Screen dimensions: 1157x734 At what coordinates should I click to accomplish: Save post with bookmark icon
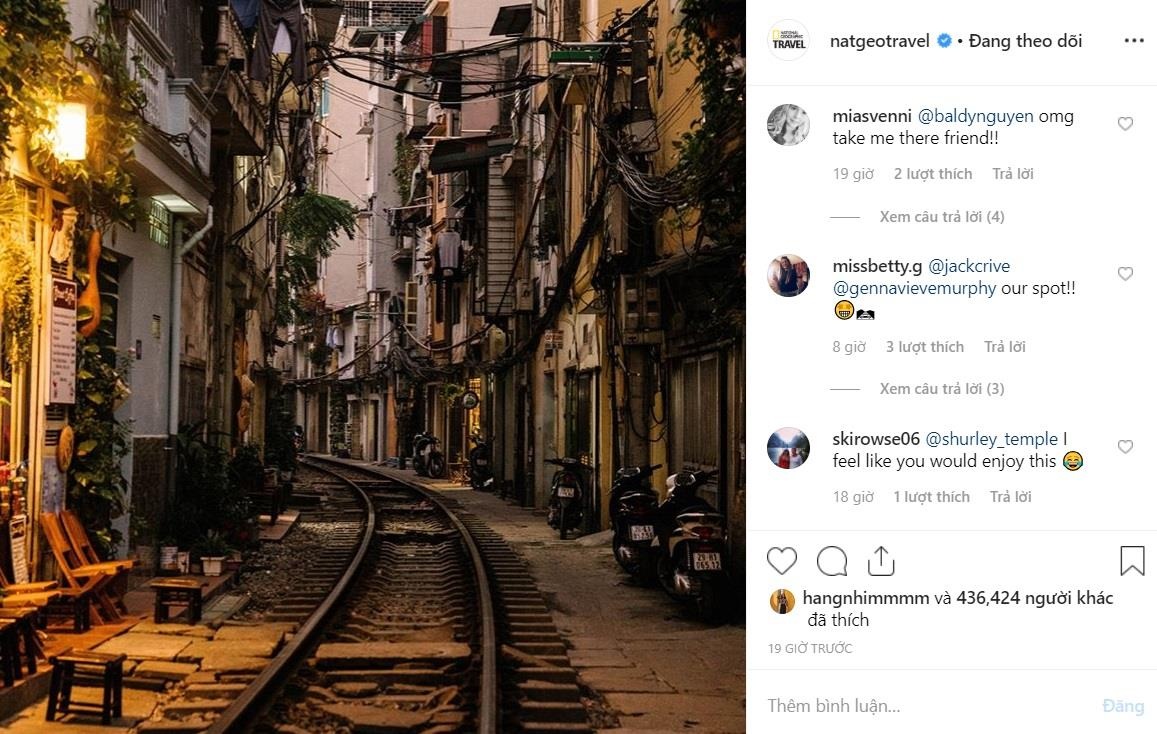pyautogui.click(x=1132, y=561)
